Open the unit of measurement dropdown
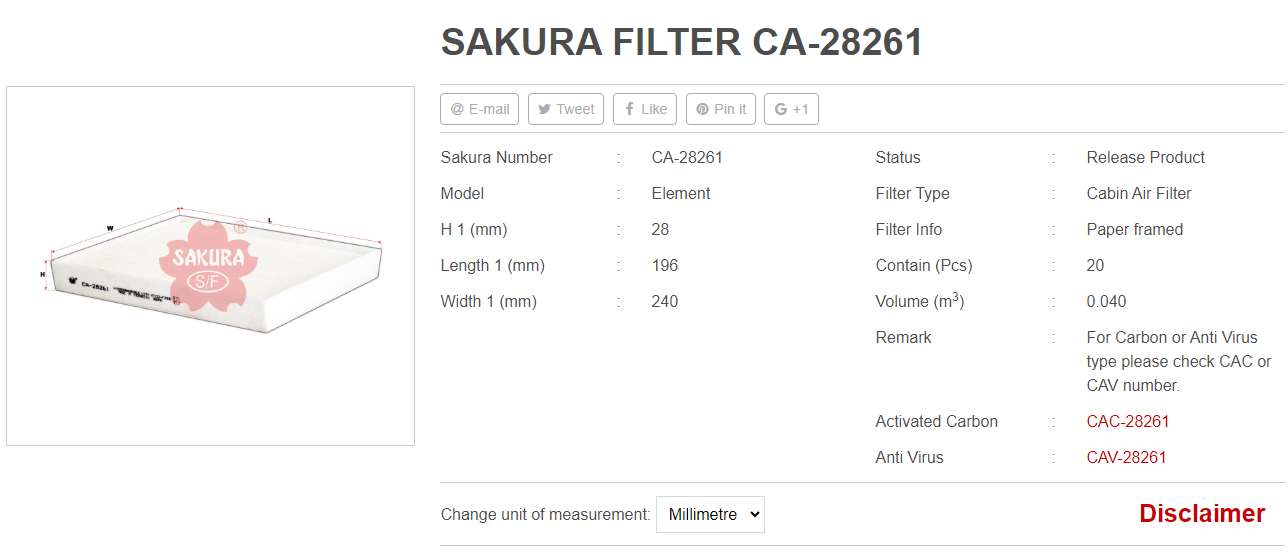This screenshot has height=553, width=1288. point(710,514)
